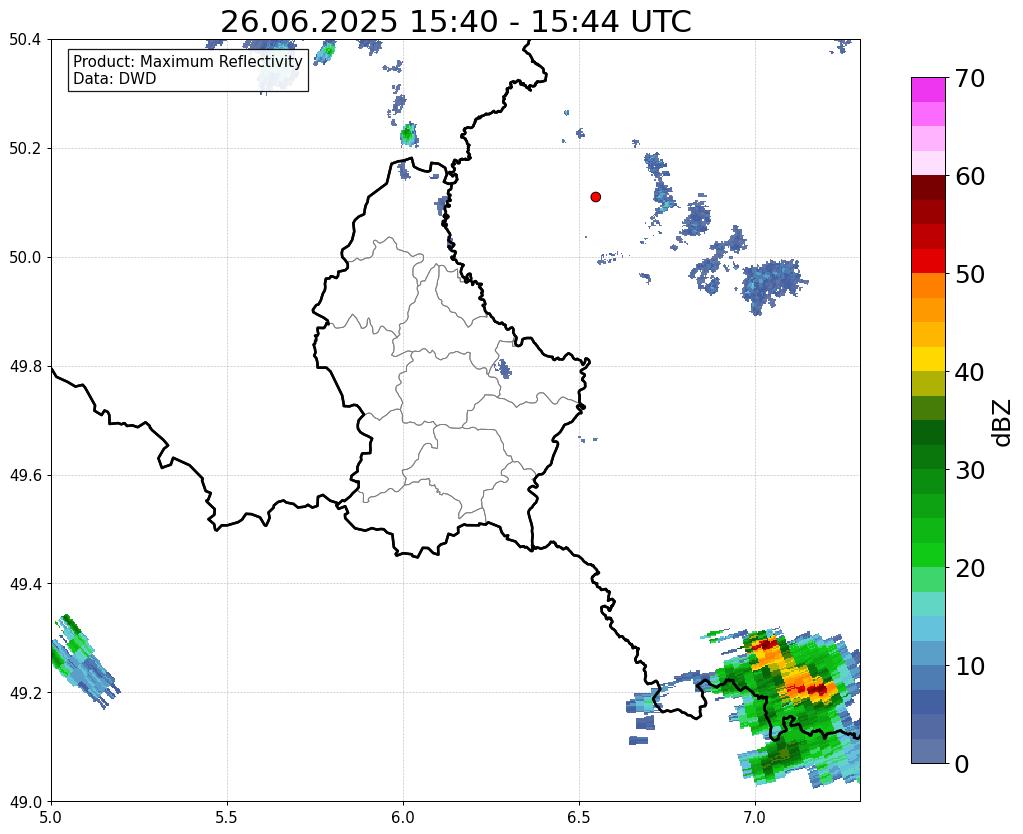Image resolution: width=1023 pixels, height=834 pixels.
Task: Click the bright green swatch near 20 dBZ
Action: click(x=928, y=555)
